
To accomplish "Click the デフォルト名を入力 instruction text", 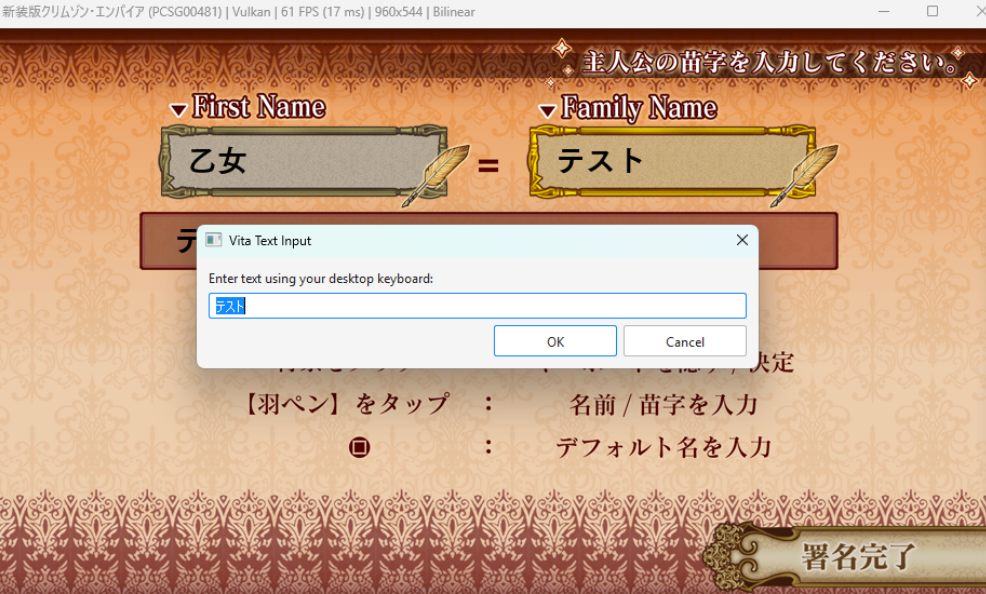I will coord(663,448).
